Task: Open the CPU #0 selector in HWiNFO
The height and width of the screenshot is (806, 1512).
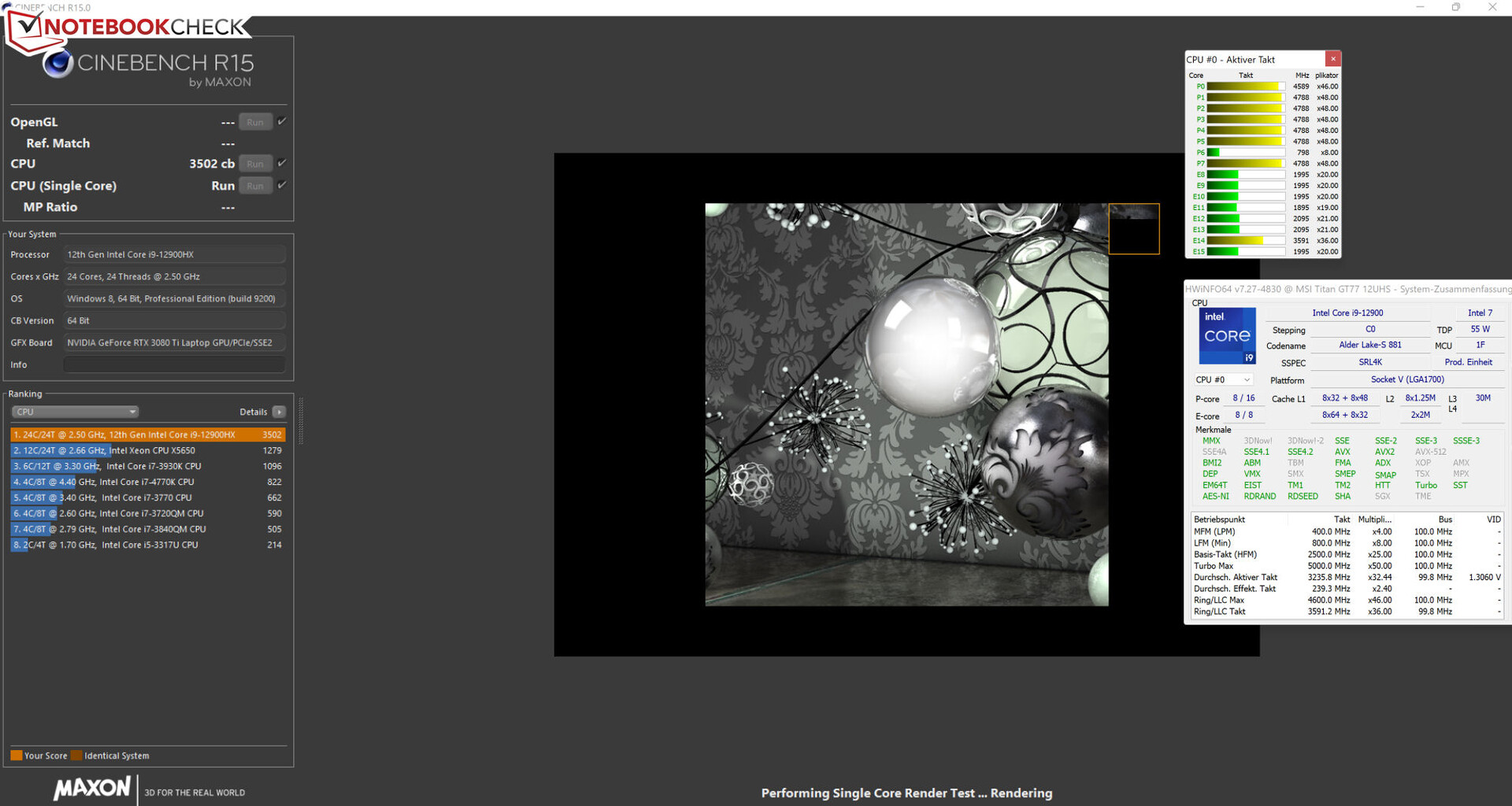Action: coord(1223,379)
